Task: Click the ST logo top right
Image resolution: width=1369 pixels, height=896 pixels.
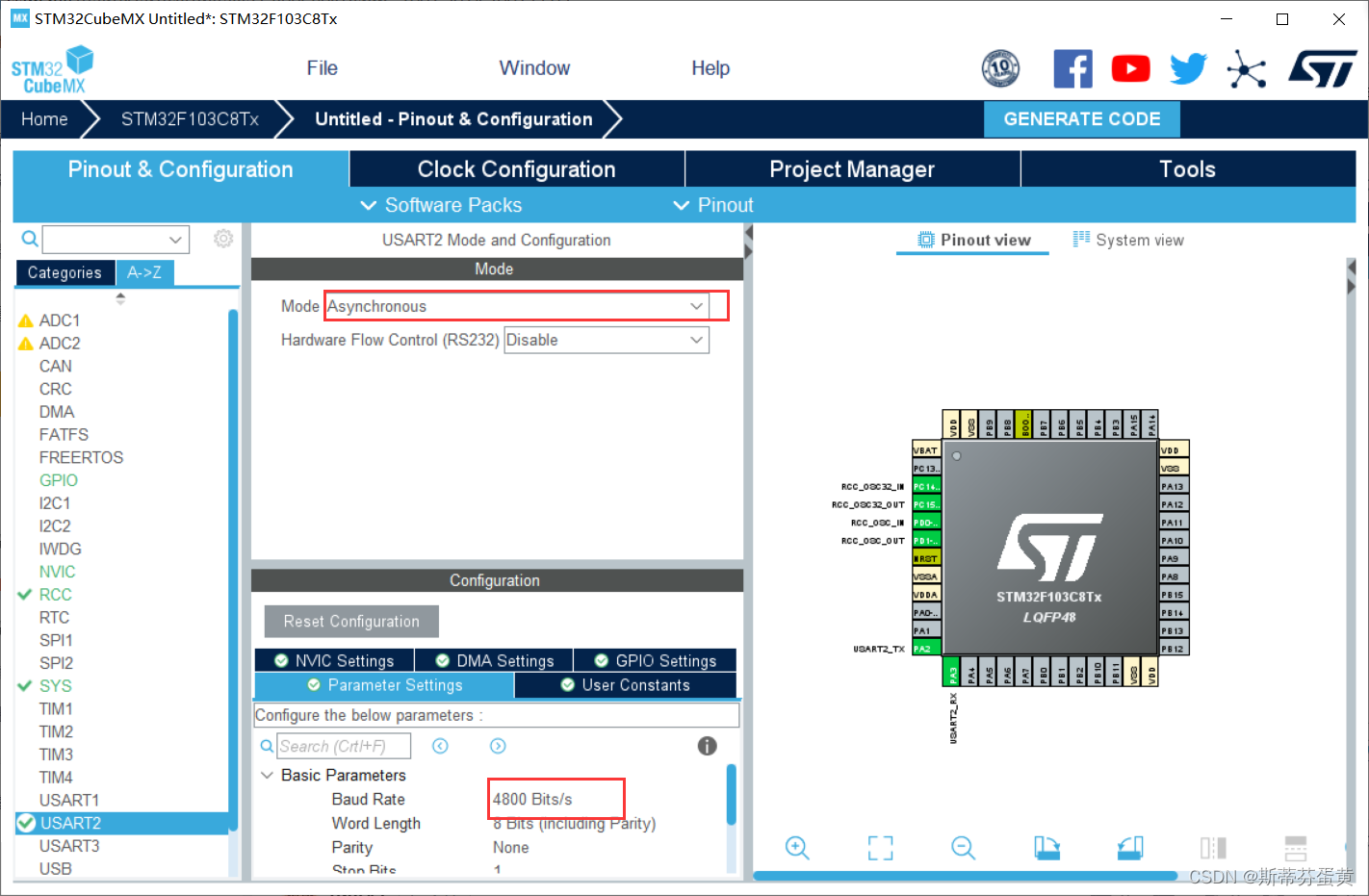Action: 1323,68
